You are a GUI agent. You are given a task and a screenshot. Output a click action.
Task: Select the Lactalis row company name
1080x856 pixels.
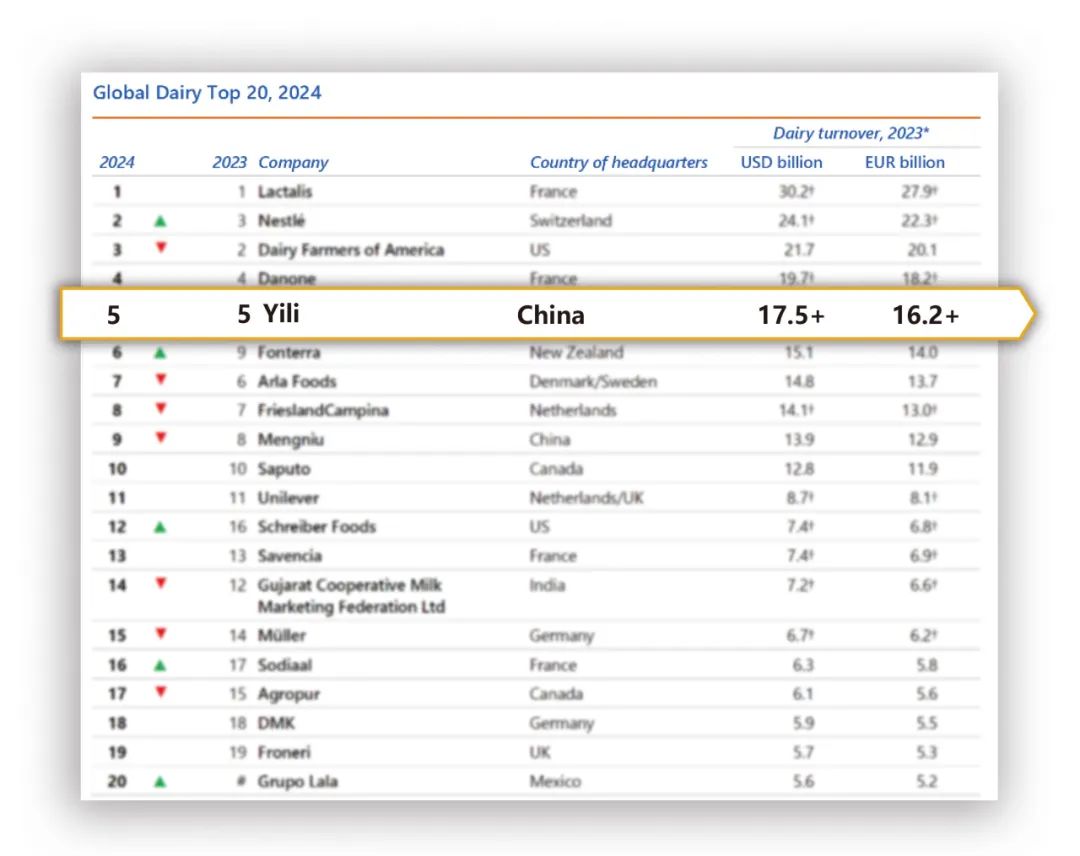(x=284, y=191)
